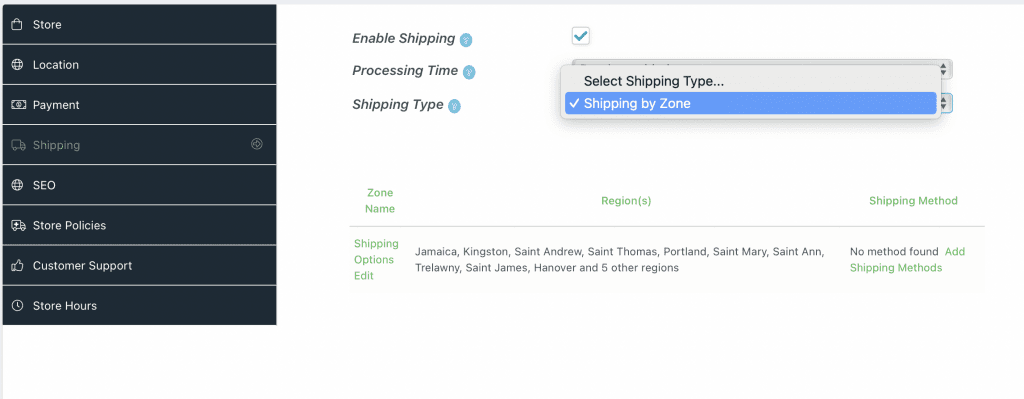The width and height of the screenshot is (1024, 399).
Task: Show the Processing Time help icon
Action: click(x=469, y=72)
